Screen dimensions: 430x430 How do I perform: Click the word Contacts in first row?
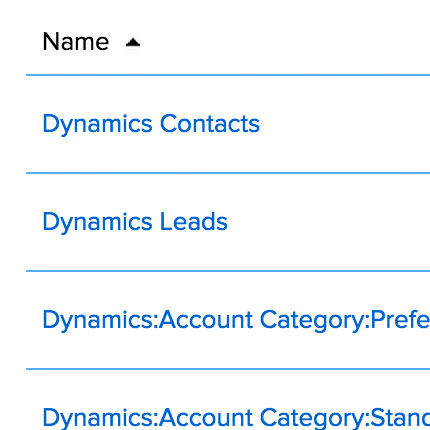210,124
